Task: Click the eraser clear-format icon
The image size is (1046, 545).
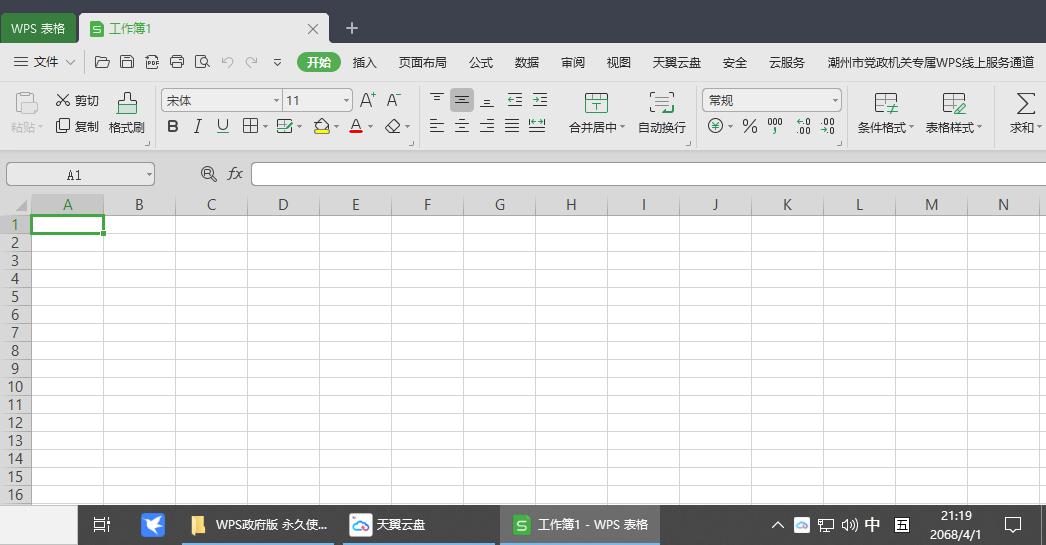Action: point(393,126)
